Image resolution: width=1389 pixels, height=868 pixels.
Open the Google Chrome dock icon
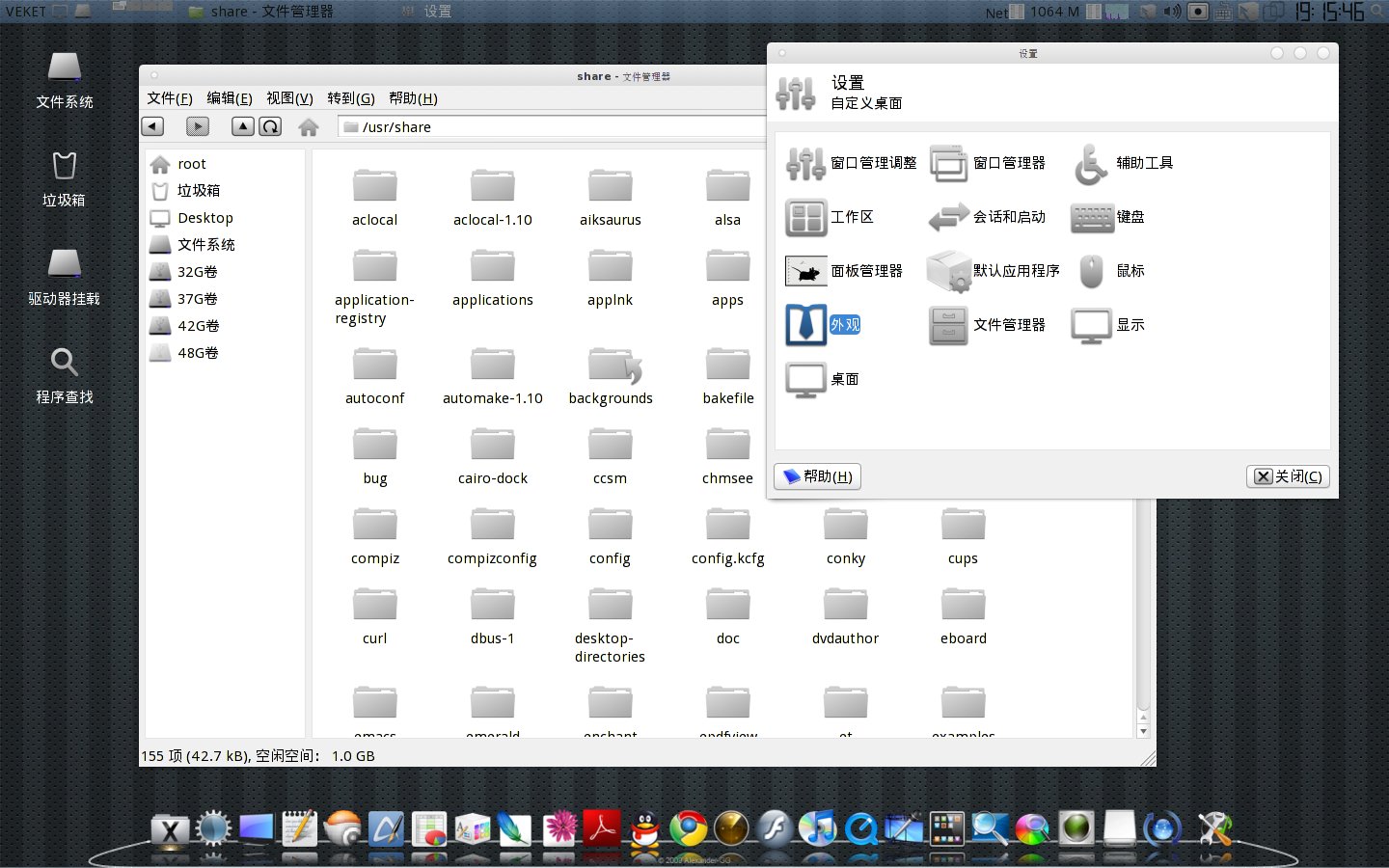(x=689, y=827)
